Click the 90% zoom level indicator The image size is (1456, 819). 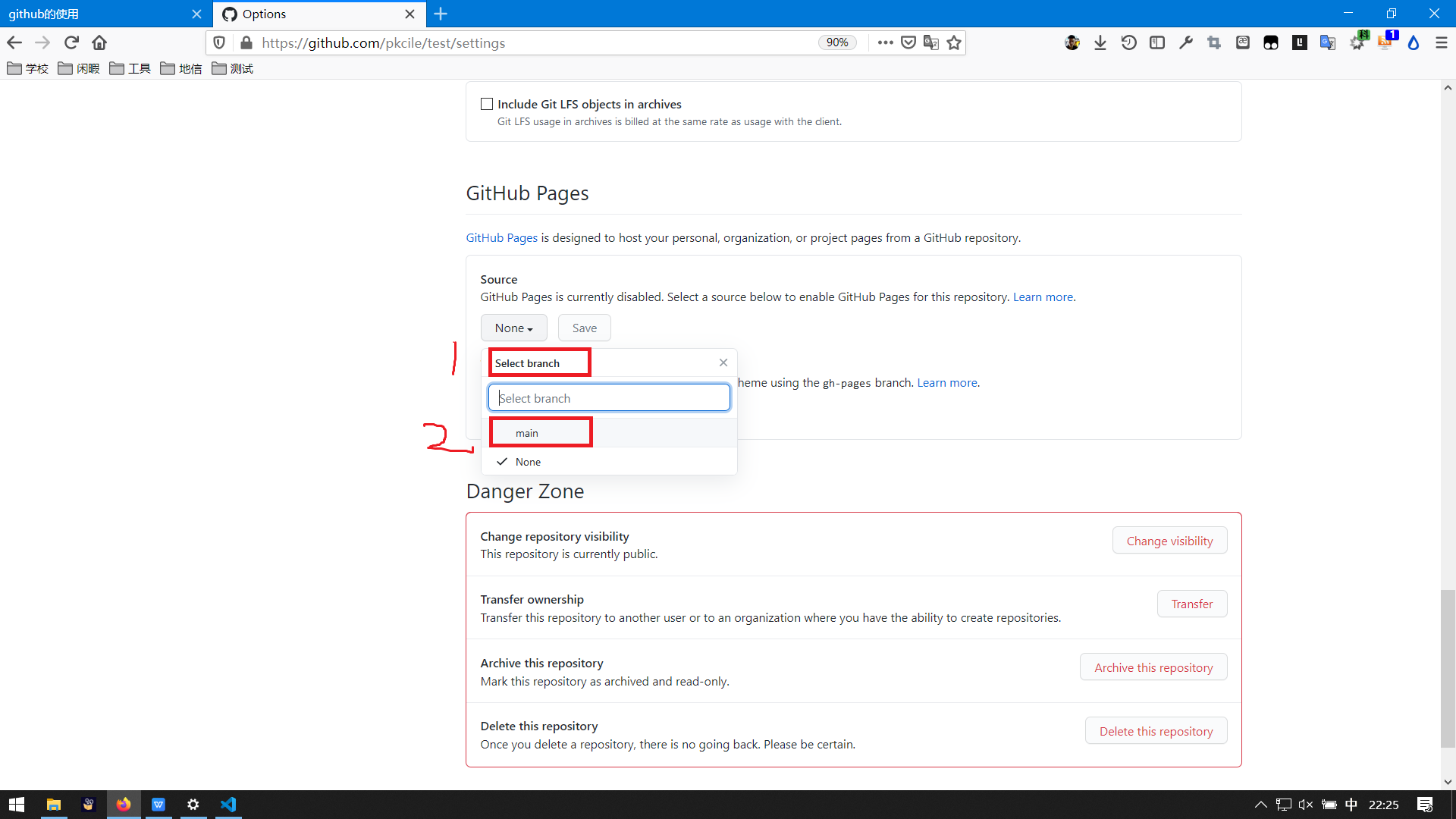coord(837,42)
